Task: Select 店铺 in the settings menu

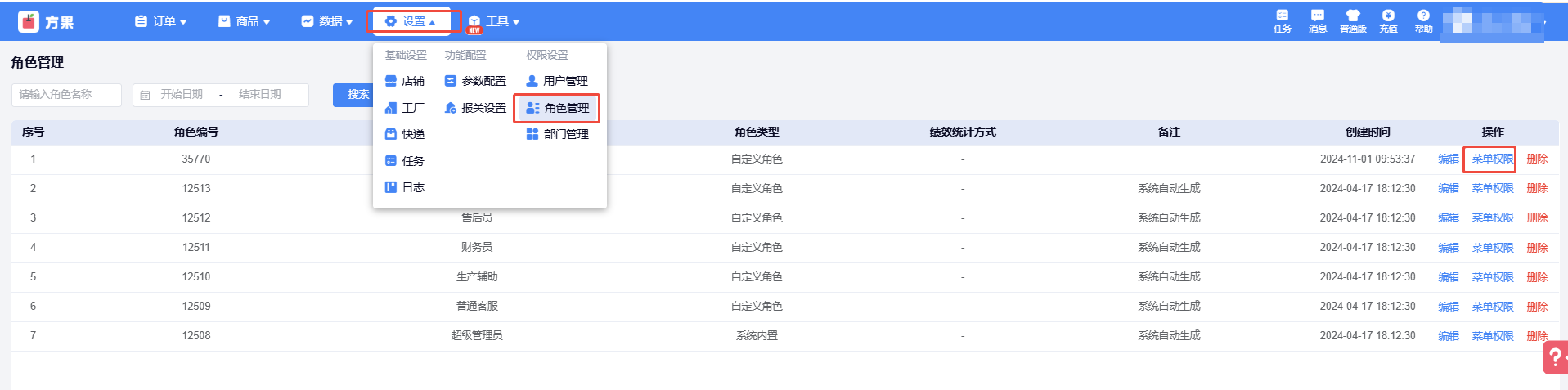Action: [405, 81]
